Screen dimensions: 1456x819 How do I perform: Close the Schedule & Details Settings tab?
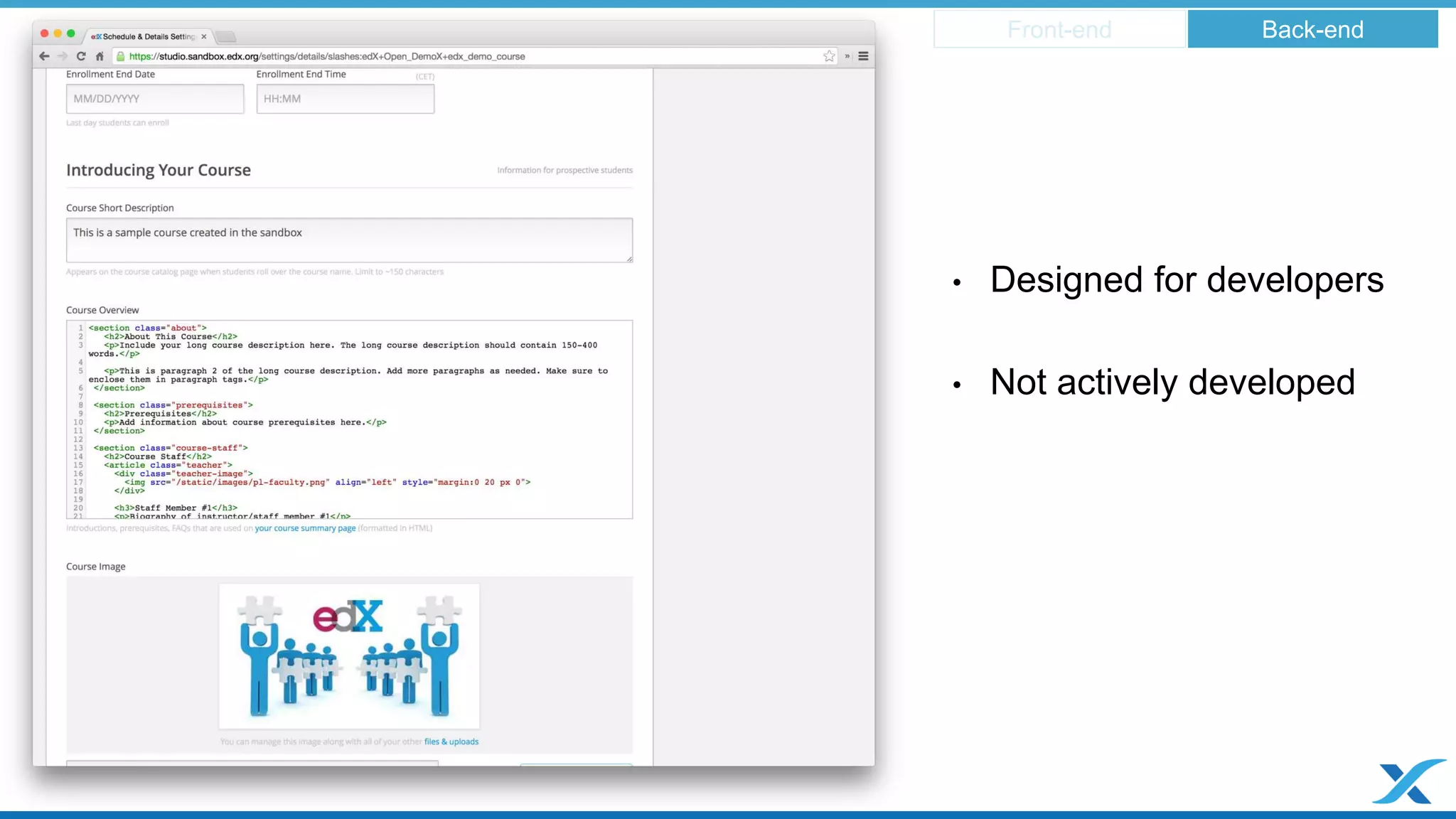coord(204,36)
